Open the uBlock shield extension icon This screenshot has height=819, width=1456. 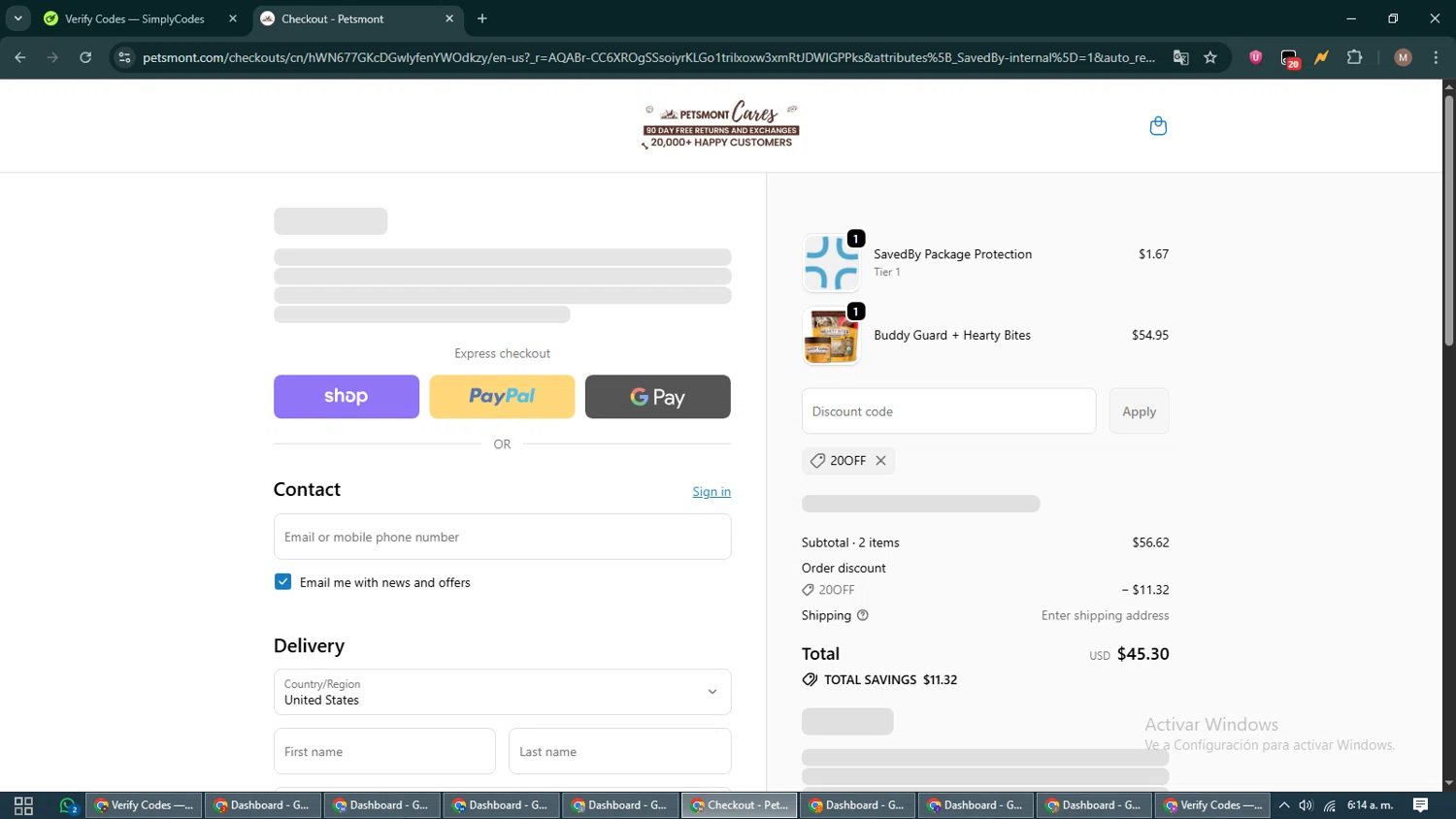(x=1256, y=57)
